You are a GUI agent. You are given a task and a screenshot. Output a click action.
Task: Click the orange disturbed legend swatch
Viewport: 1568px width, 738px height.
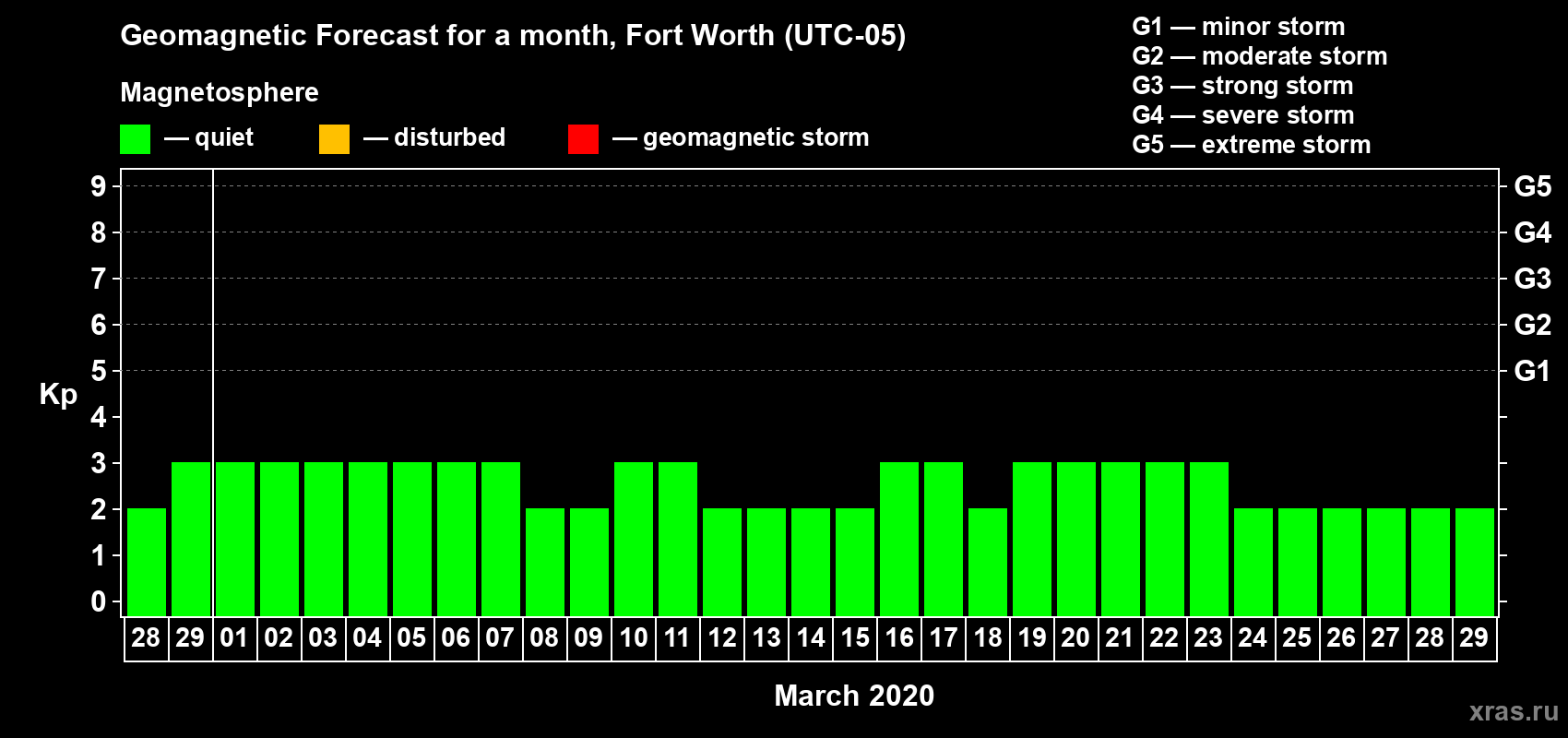pyautogui.click(x=334, y=139)
